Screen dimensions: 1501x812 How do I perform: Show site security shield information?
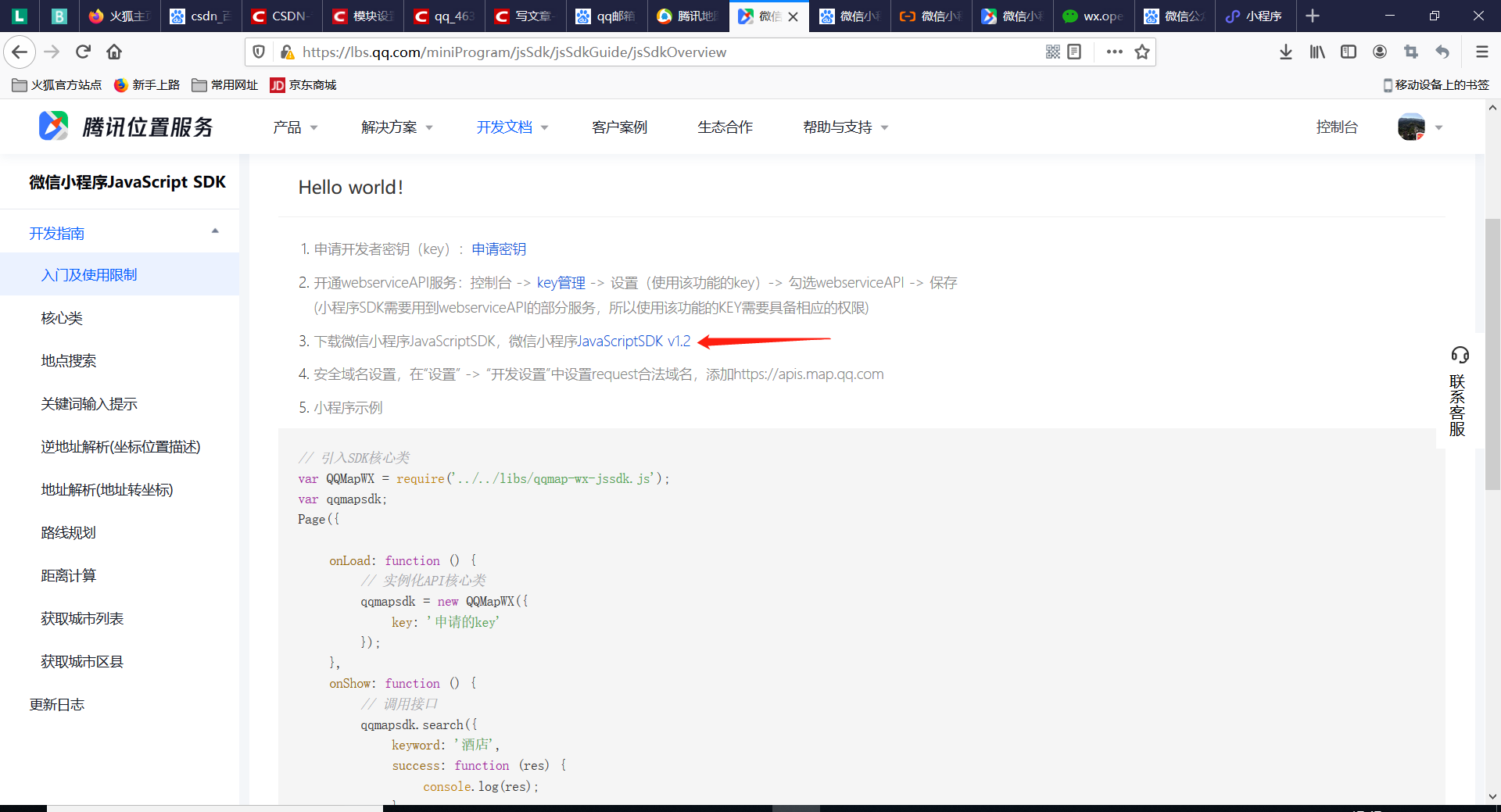pos(259,52)
